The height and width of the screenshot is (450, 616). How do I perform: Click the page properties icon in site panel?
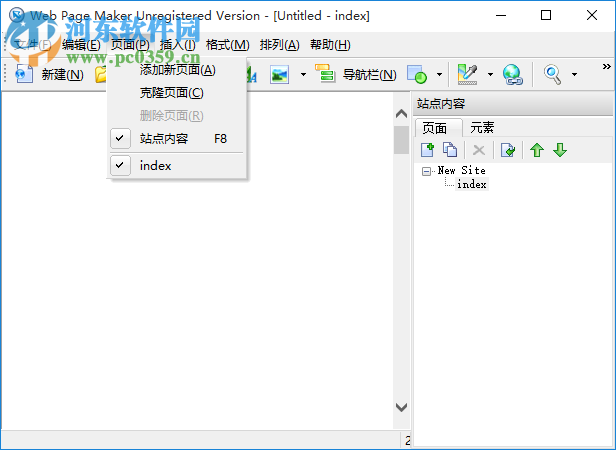tap(508, 150)
